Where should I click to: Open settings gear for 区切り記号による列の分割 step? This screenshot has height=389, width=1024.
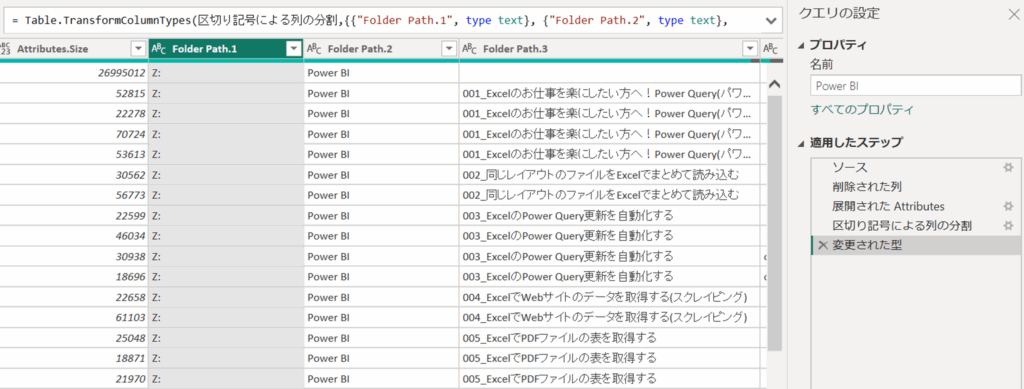tap(1008, 226)
